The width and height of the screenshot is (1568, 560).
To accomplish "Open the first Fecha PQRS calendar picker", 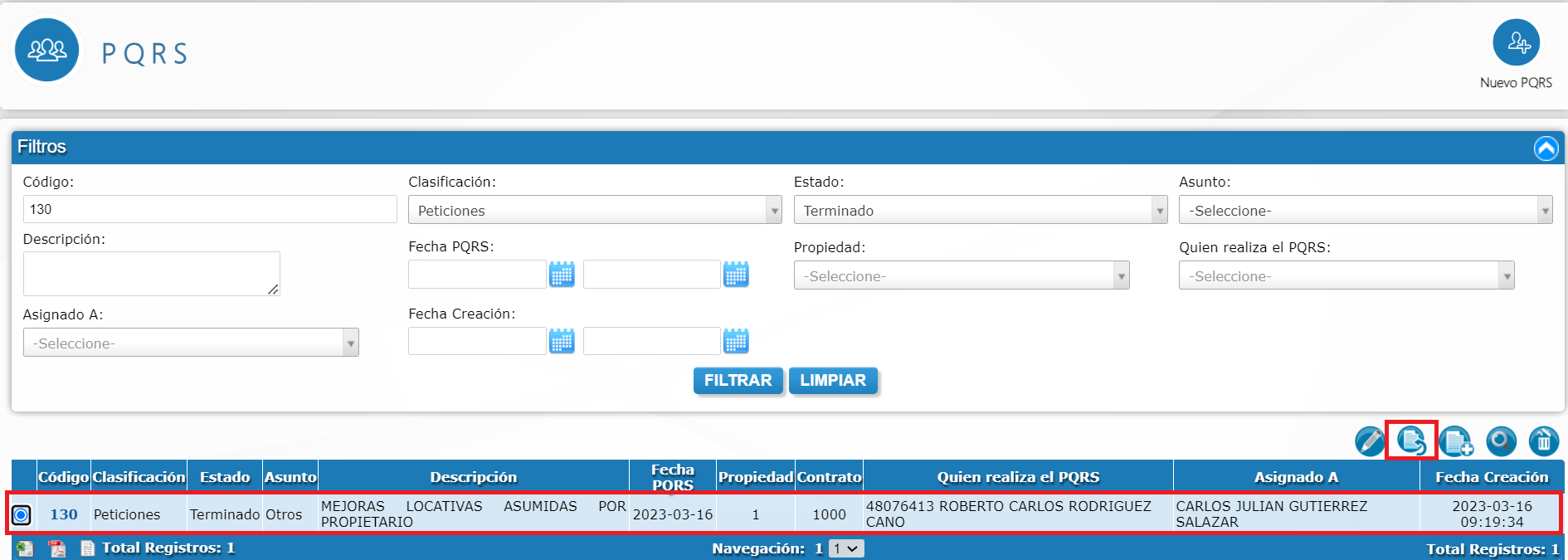I will pos(562,275).
